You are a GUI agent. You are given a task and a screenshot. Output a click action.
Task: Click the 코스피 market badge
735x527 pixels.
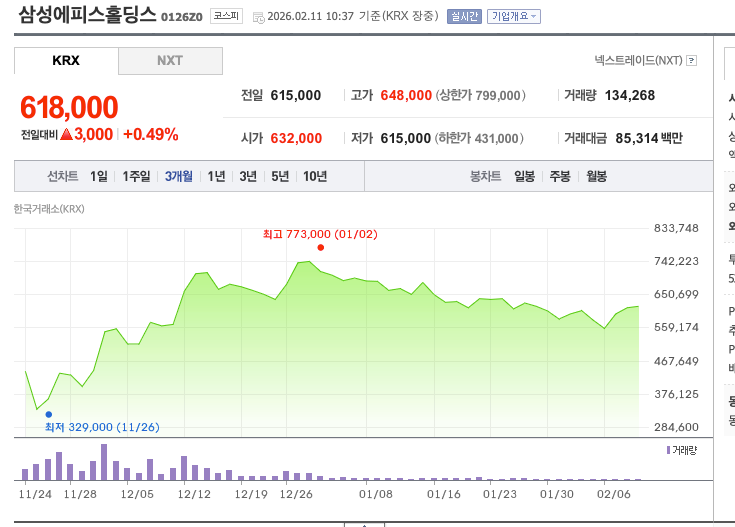click(226, 16)
